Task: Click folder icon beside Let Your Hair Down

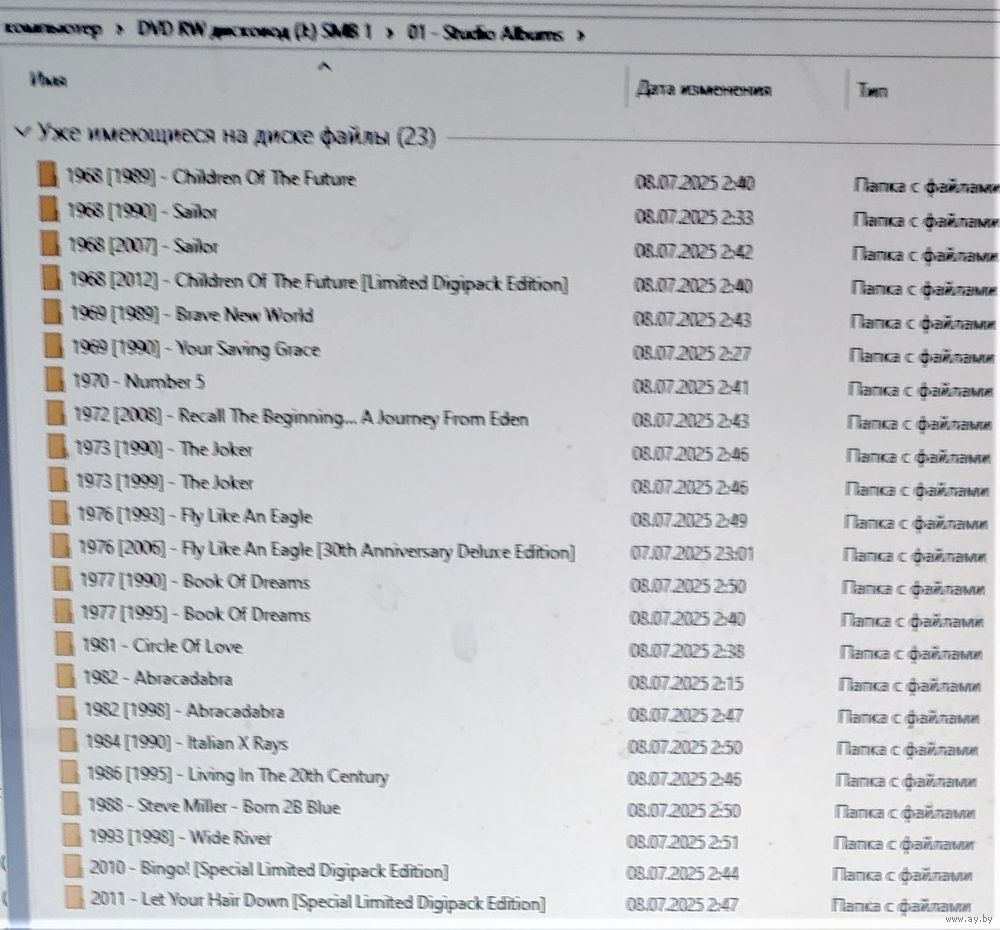Action: click(75, 897)
